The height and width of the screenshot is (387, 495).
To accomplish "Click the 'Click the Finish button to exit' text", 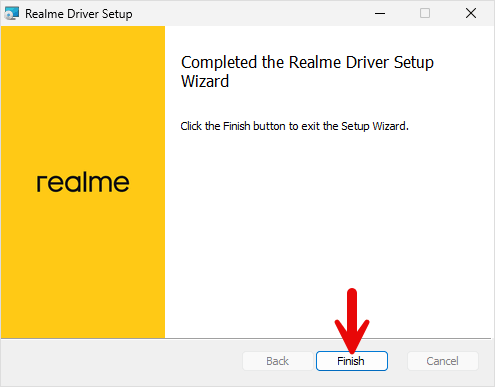I will coord(295,126).
